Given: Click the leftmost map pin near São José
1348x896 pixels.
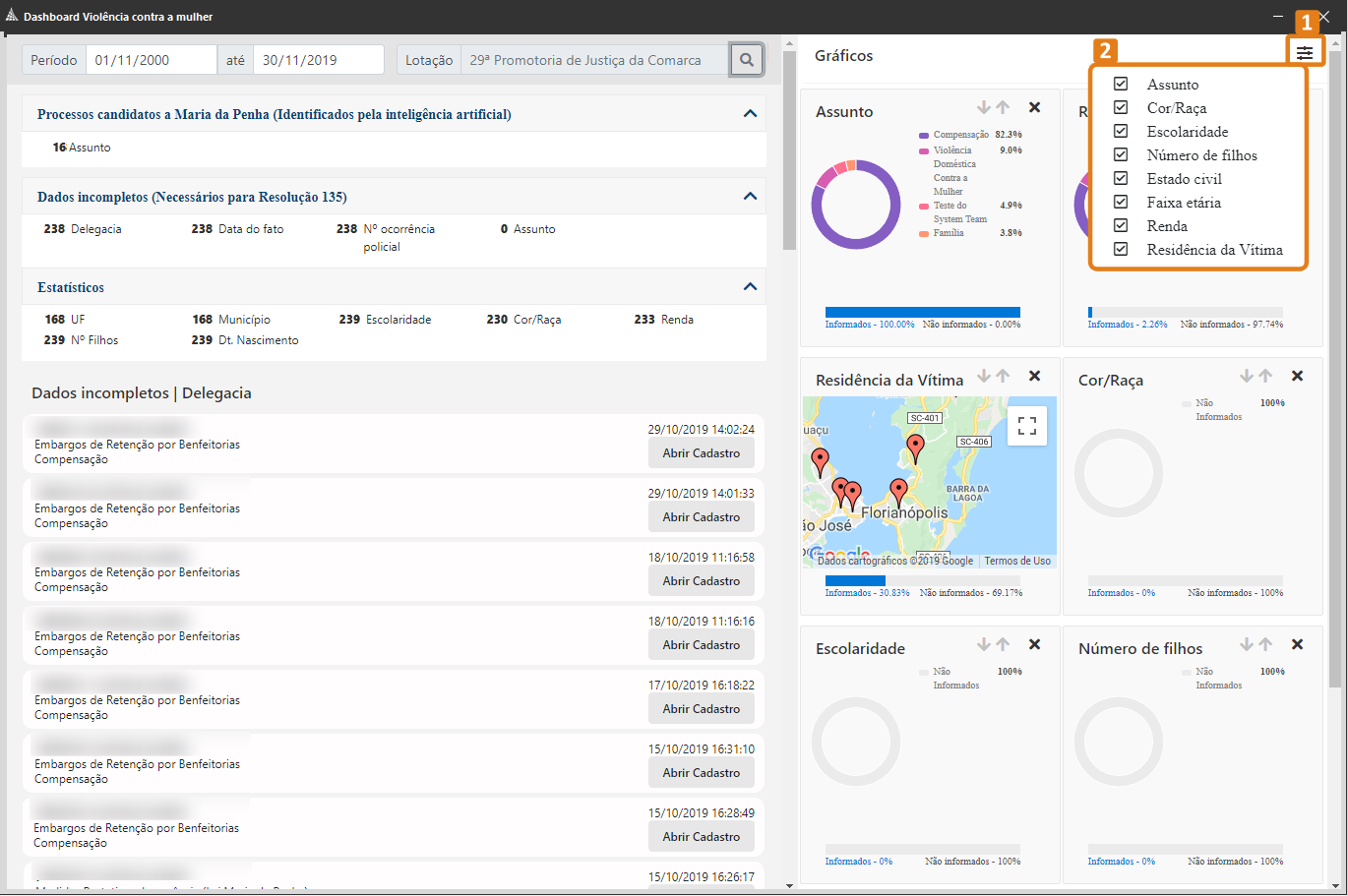Looking at the screenshot, I should pyautogui.click(x=820, y=462).
